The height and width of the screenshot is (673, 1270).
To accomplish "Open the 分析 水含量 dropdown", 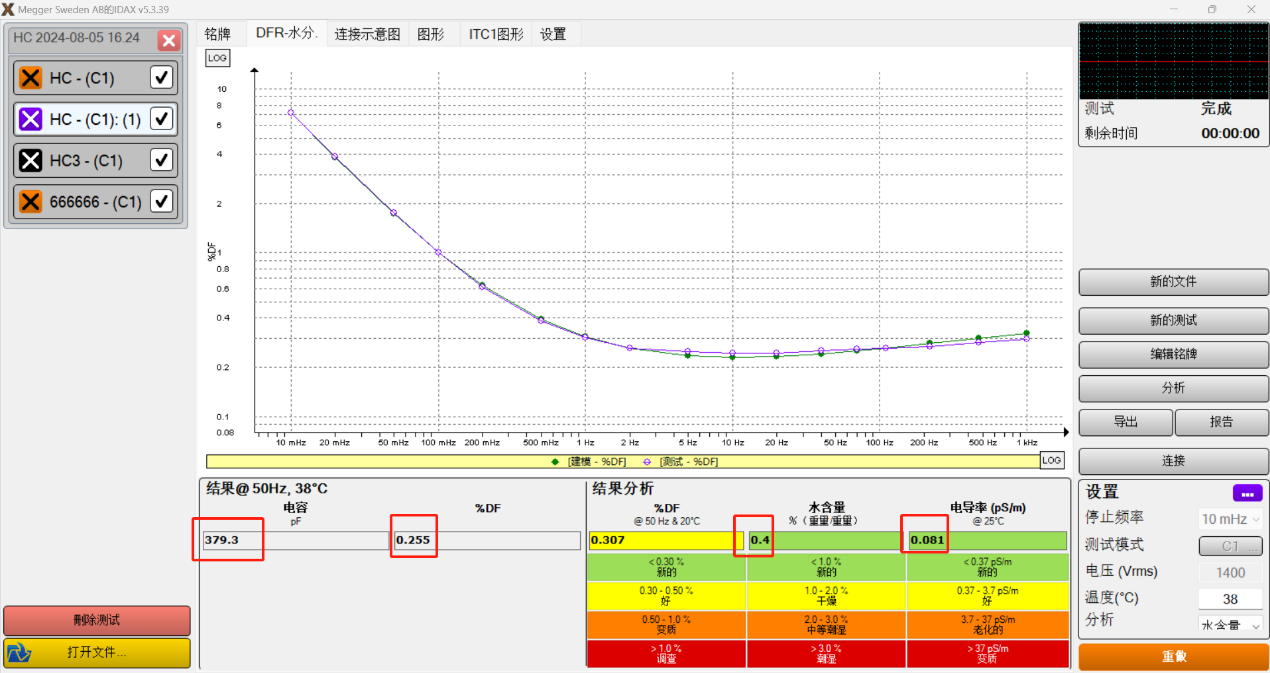I will (x=1230, y=625).
